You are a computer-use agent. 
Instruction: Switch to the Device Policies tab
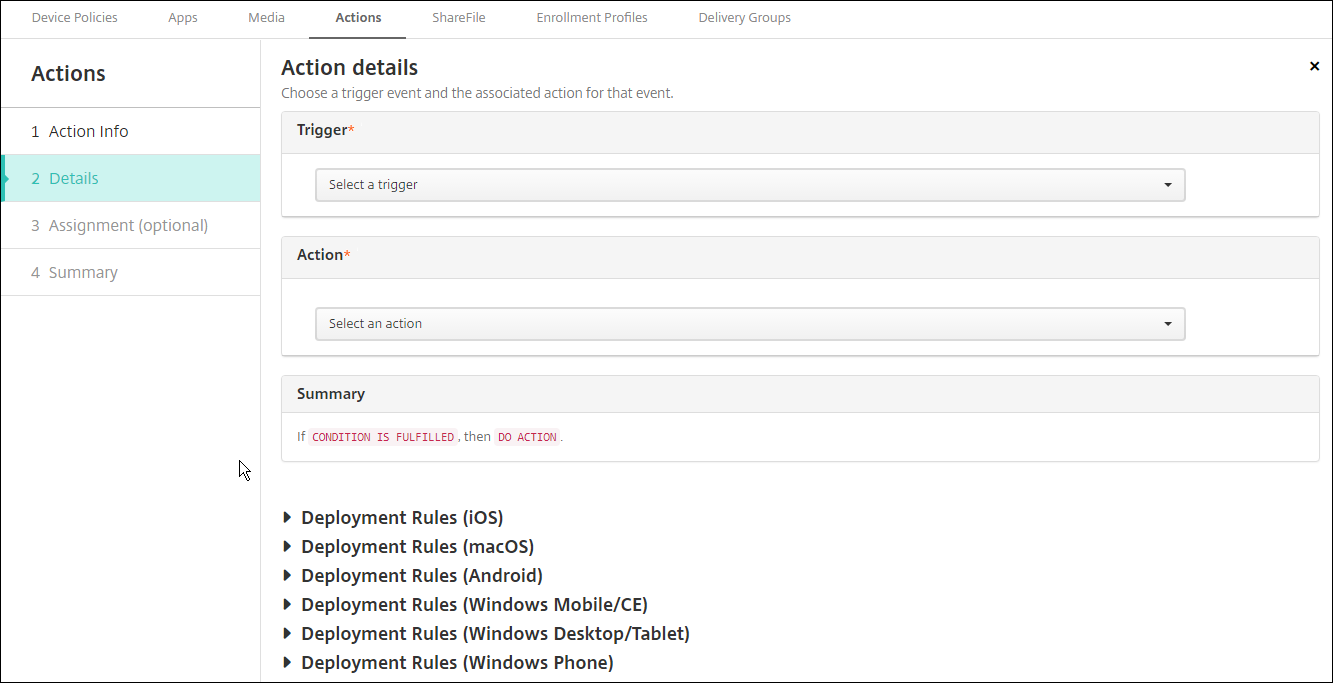pyautogui.click(x=74, y=18)
